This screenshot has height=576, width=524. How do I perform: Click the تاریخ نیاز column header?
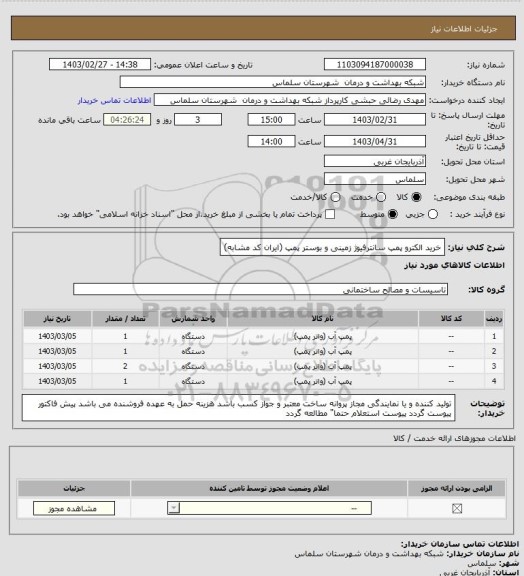pos(57,319)
